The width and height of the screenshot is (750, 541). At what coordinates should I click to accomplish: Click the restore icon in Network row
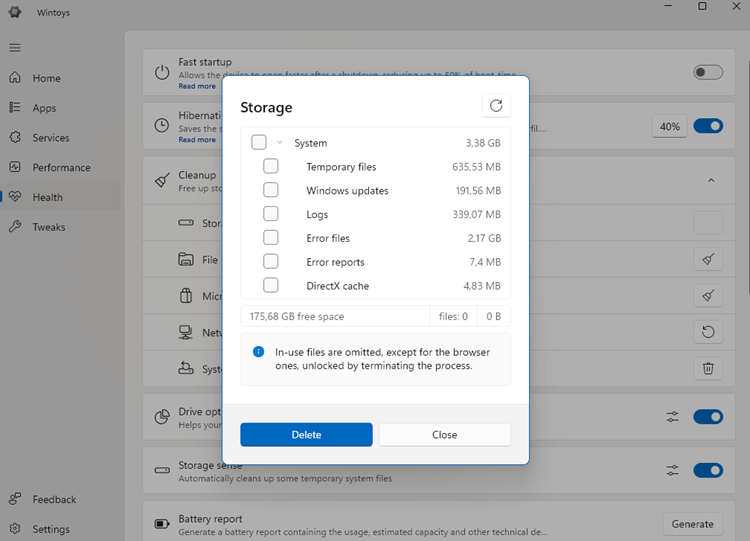pos(708,332)
